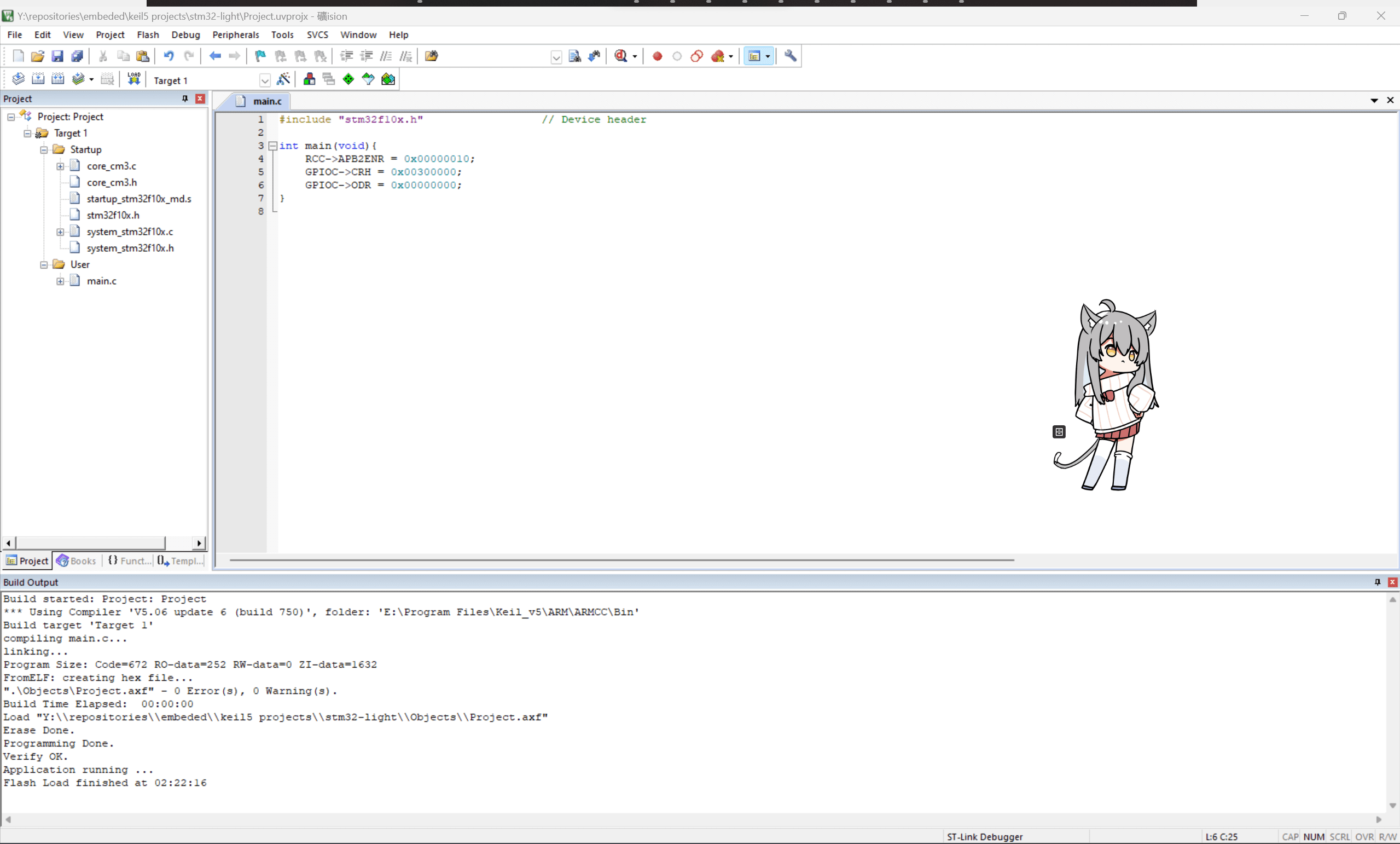Collapse the Startup folder group
Viewport: 1400px width, 844px height.
tap(44, 150)
